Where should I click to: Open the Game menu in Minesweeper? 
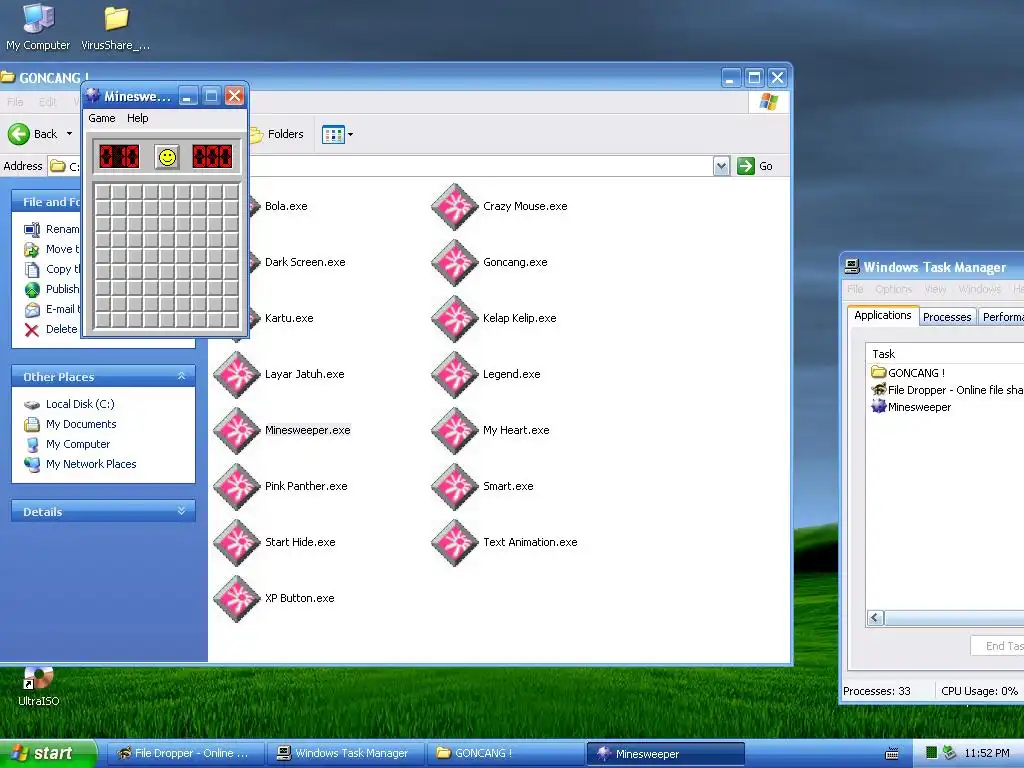(102, 118)
